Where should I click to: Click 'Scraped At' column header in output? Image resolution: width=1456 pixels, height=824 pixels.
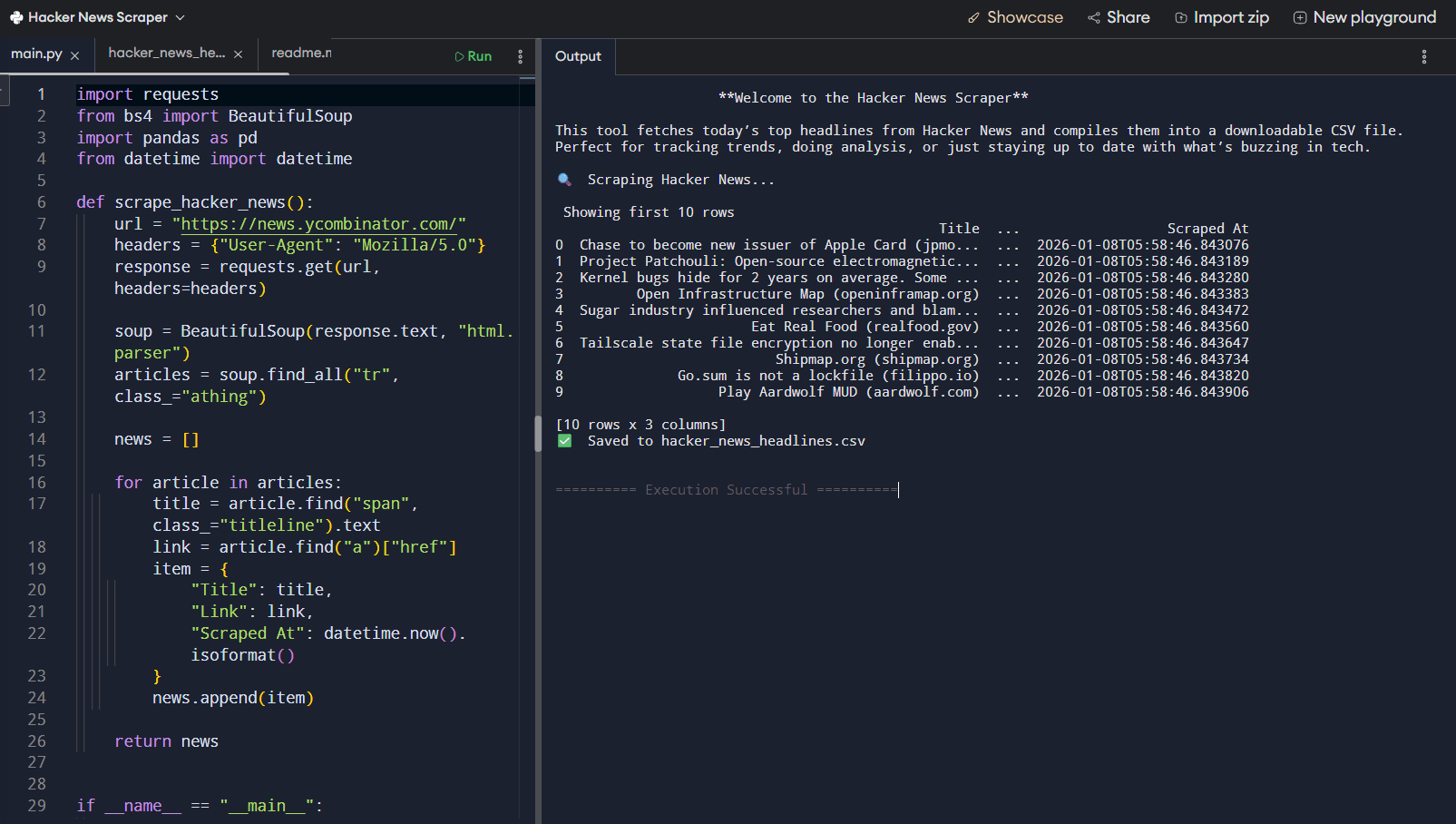pos(1207,229)
